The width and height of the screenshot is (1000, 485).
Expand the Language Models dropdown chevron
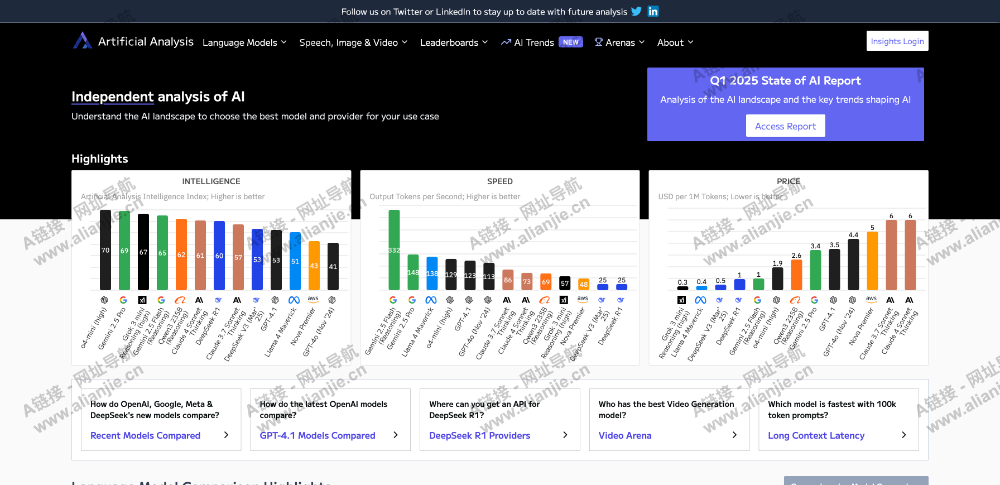[x=284, y=43]
